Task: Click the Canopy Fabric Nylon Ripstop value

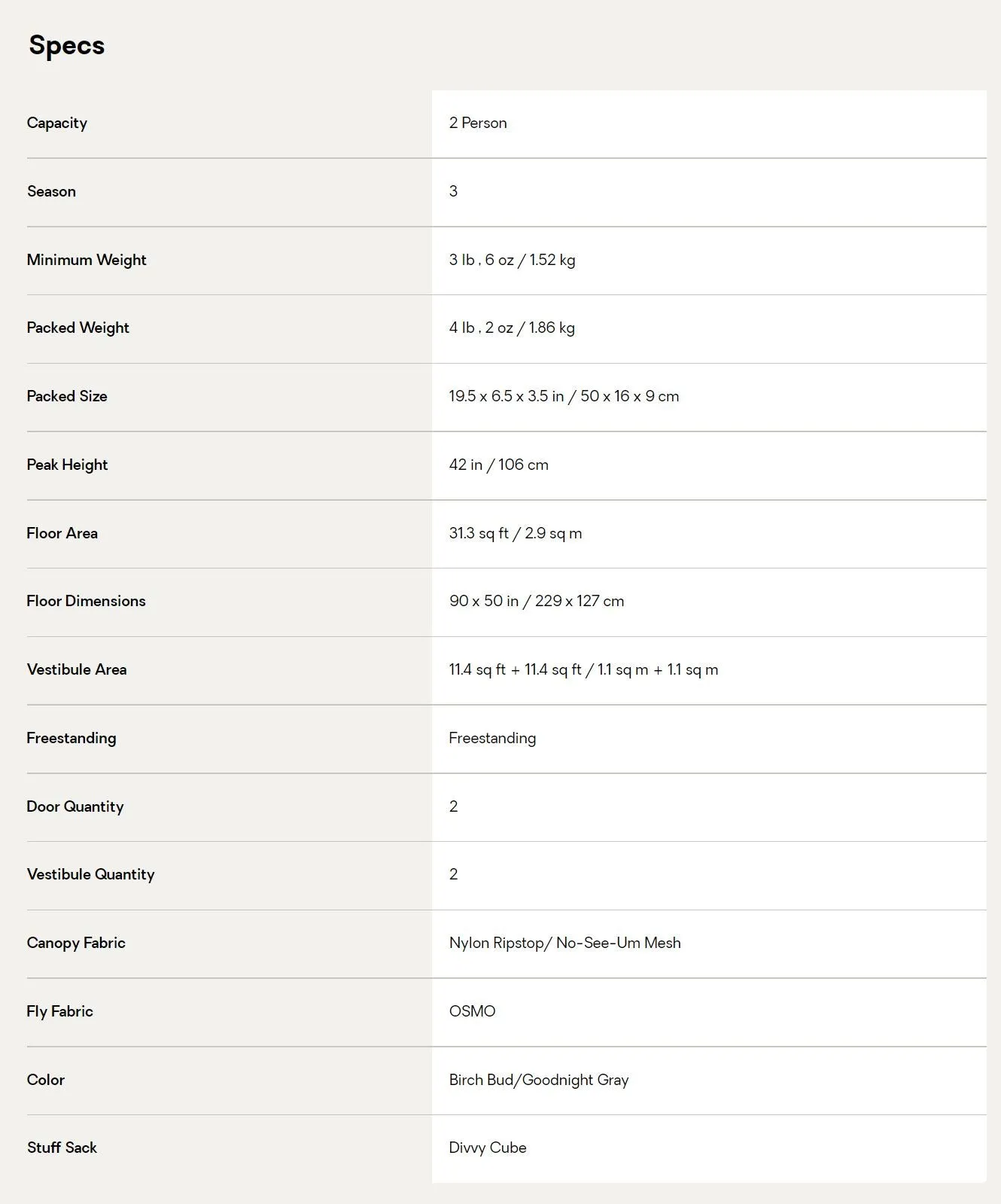Action: pyautogui.click(x=564, y=943)
